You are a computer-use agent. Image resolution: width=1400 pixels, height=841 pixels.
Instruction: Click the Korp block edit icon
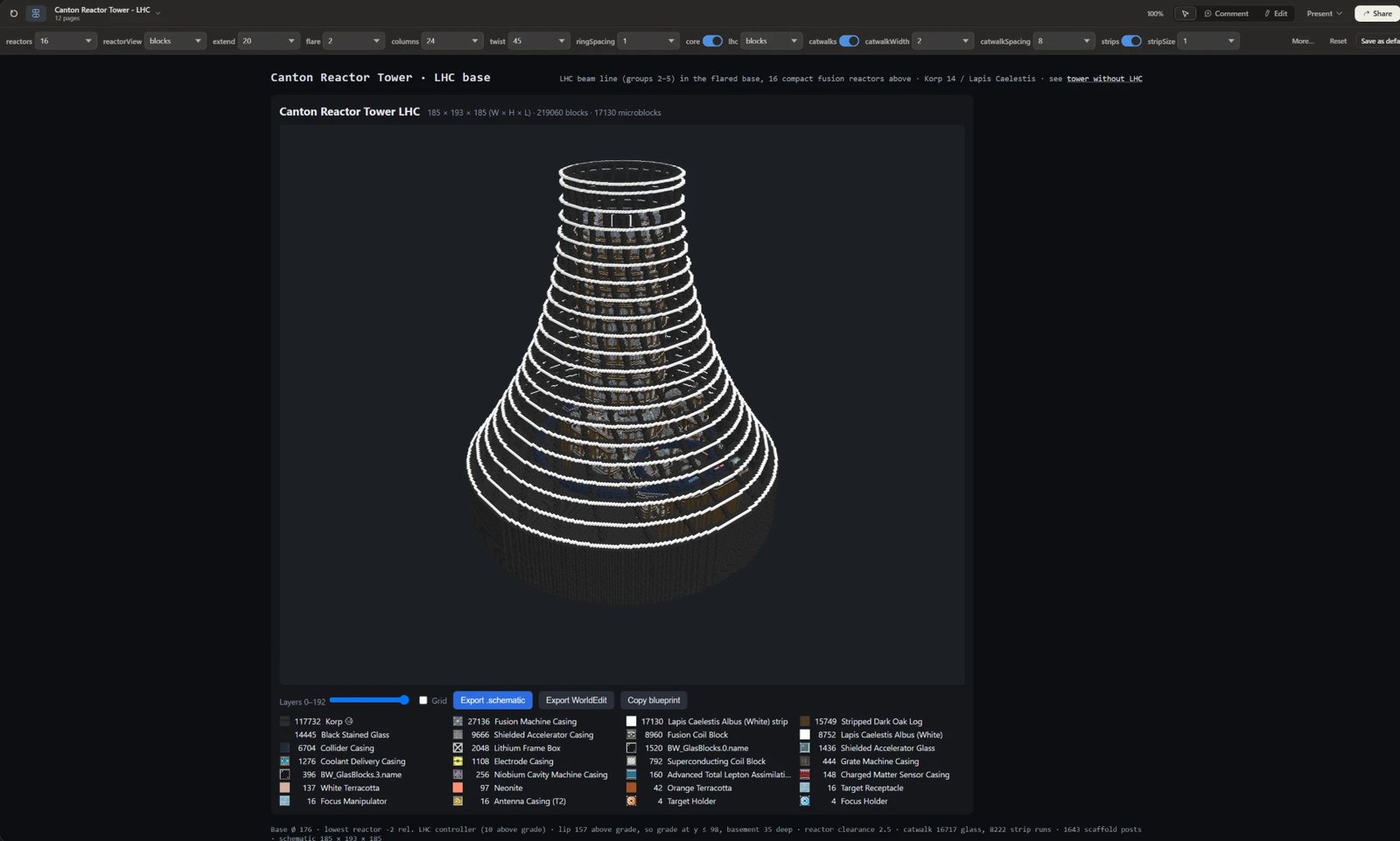pyautogui.click(x=349, y=721)
